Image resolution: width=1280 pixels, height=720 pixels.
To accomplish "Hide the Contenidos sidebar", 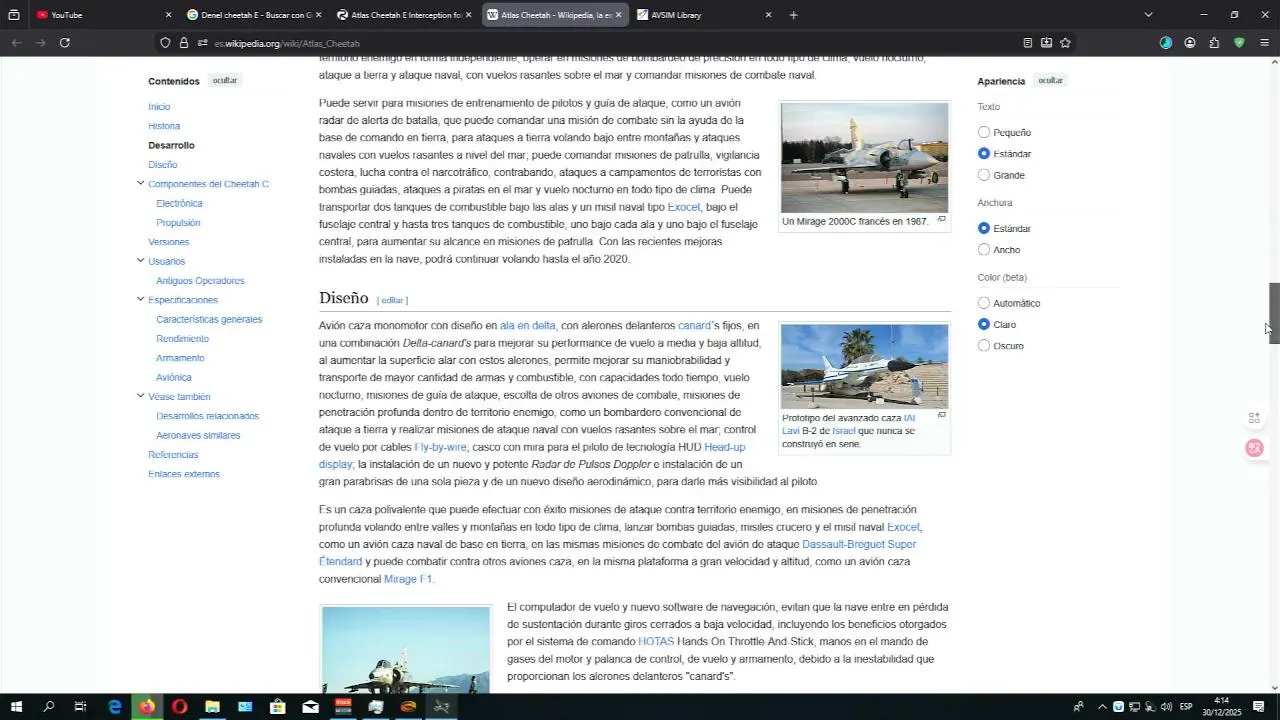I will [224, 80].
